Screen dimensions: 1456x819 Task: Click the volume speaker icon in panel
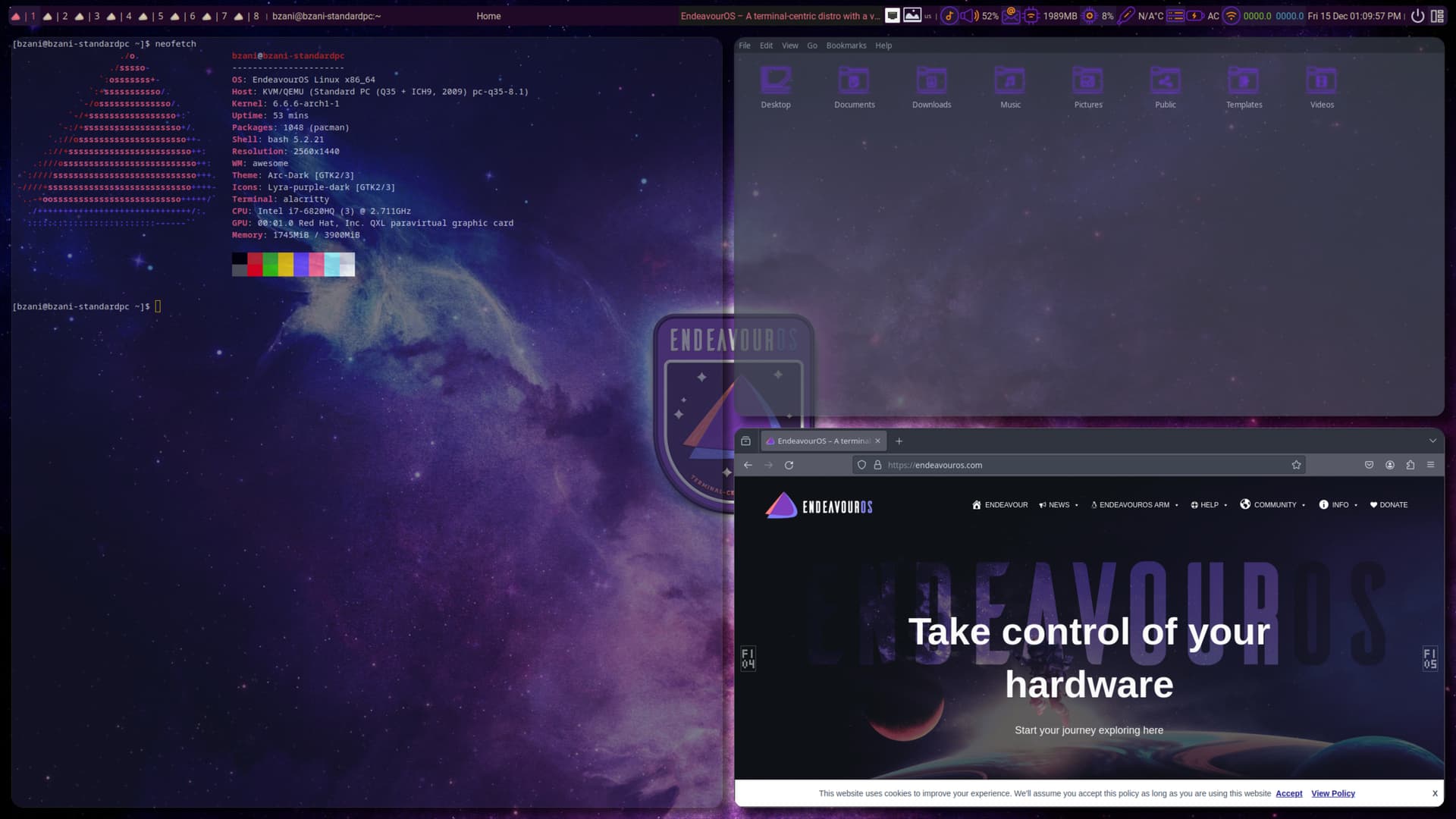pyautogui.click(x=968, y=16)
